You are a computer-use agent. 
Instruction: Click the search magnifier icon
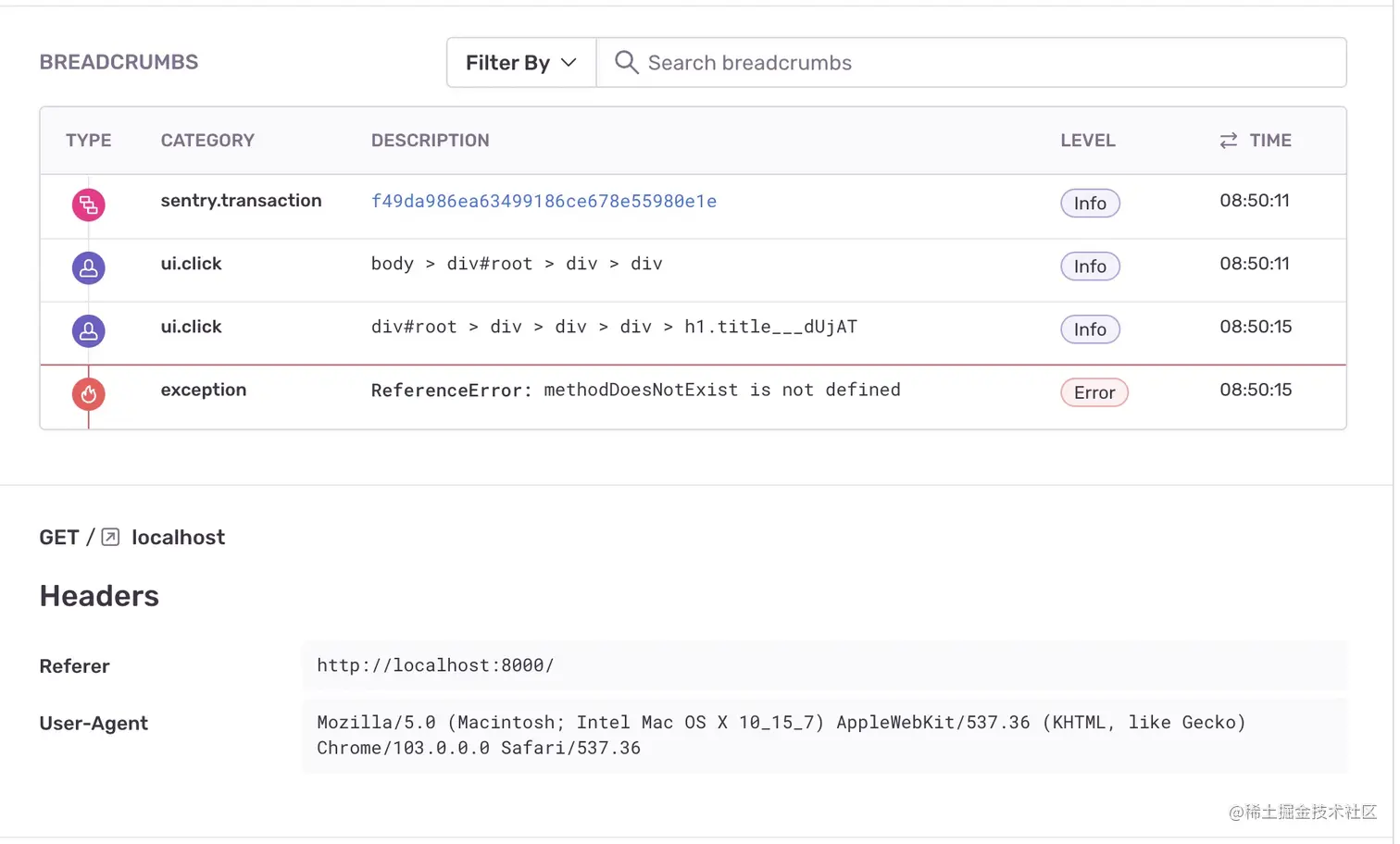pyautogui.click(x=626, y=62)
